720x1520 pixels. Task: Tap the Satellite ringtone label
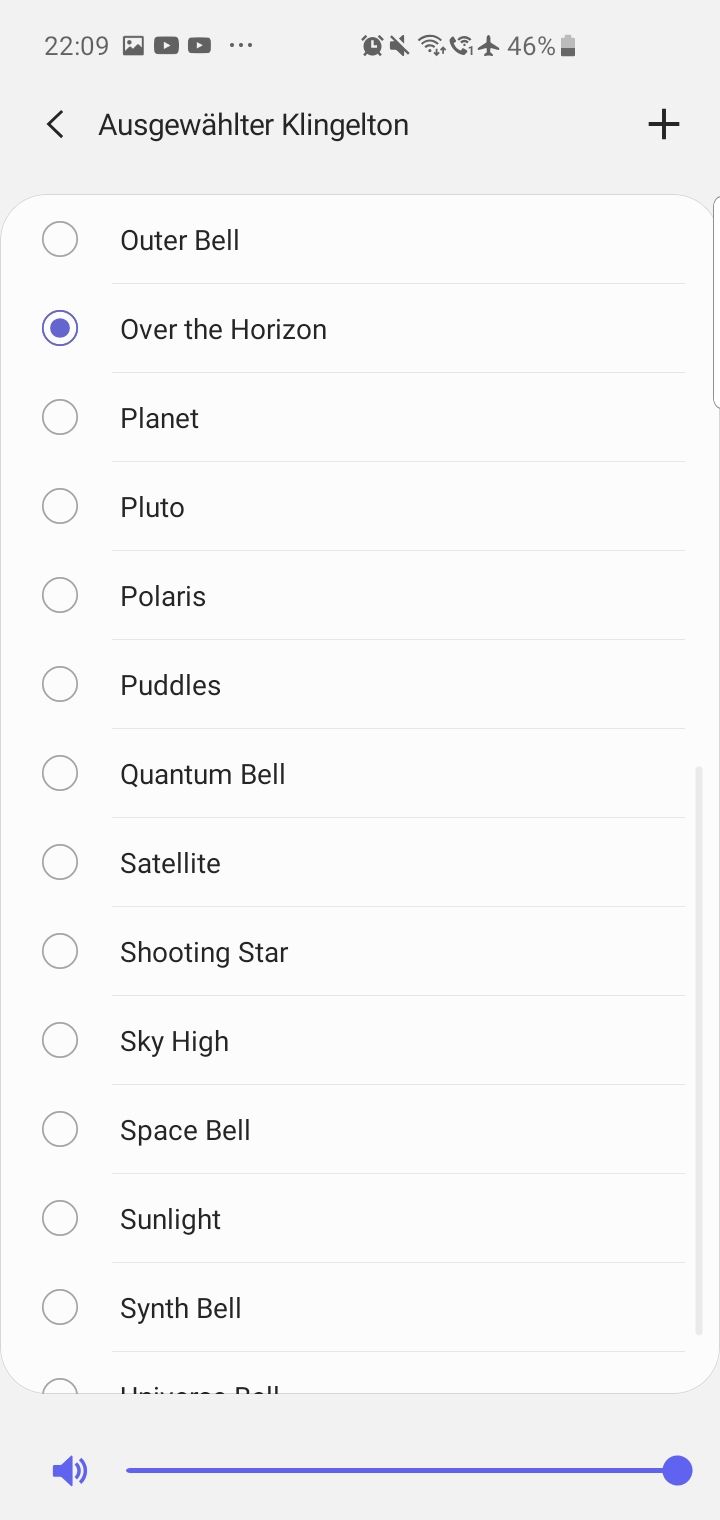[x=170, y=864]
